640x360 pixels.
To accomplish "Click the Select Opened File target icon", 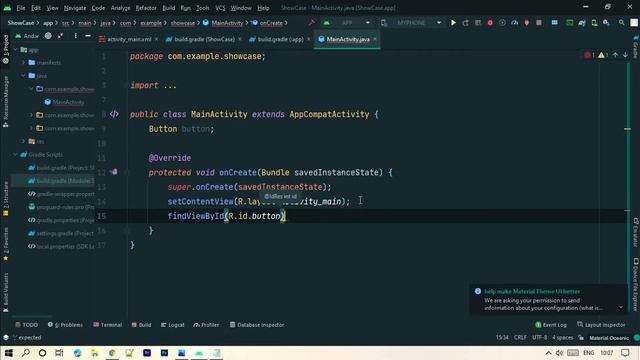I will [48, 36].
